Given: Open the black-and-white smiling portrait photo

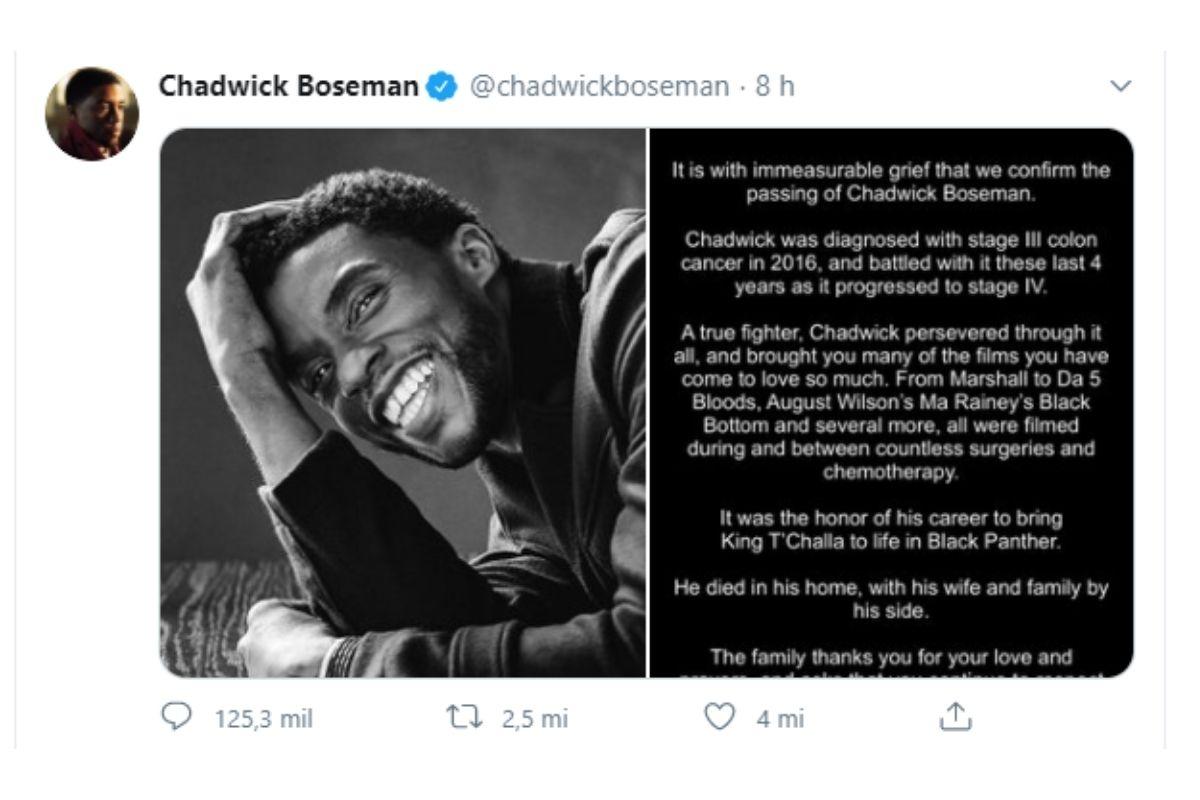Looking at the screenshot, I should point(403,403).
